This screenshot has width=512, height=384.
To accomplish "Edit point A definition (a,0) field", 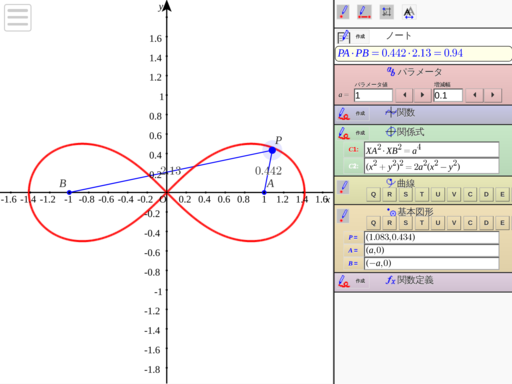I will pos(432,251).
